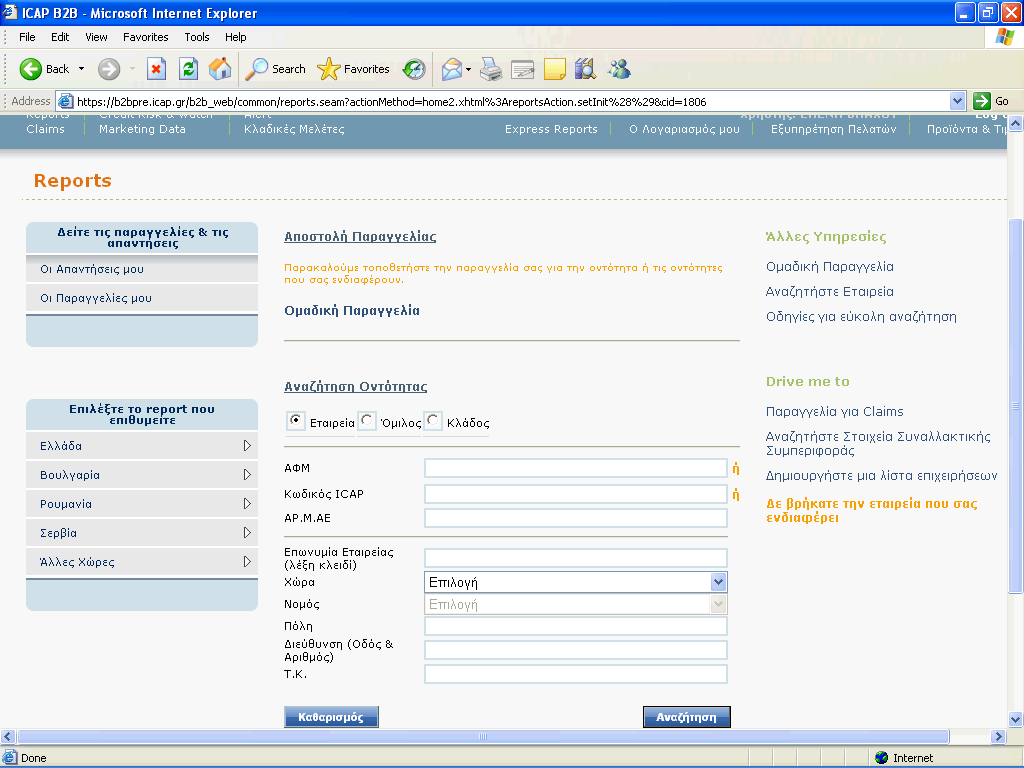Click the IE icon in the title bar
The image size is (1024, 768).
point(10,12)
